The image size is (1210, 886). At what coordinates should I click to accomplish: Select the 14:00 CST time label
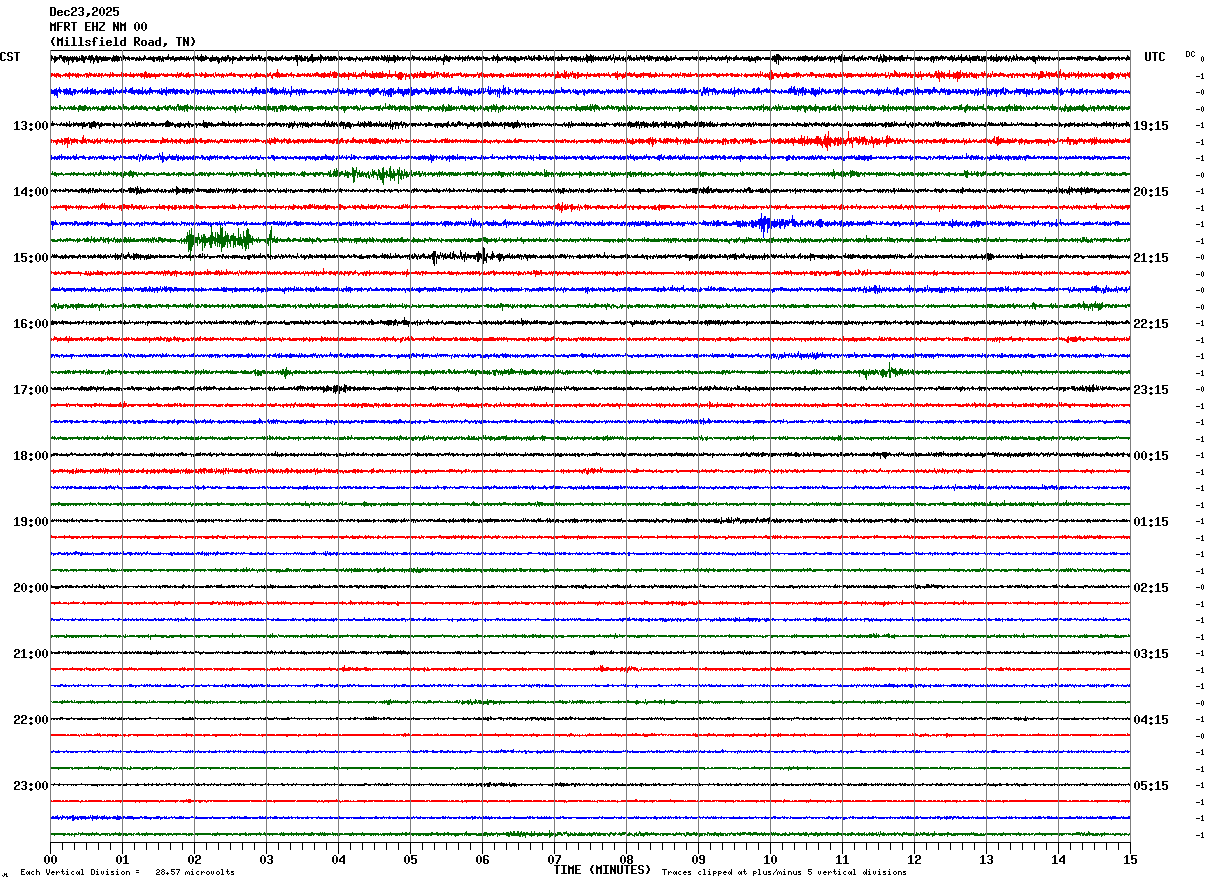coord(31,192)
